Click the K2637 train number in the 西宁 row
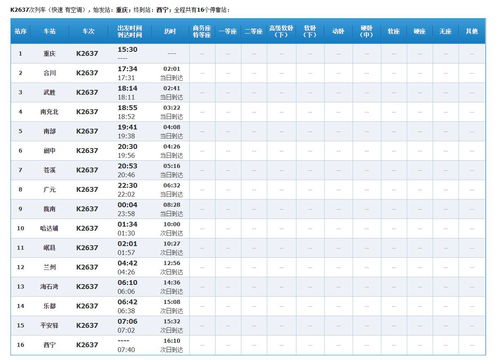This screenshot has height=361, width=499. [x=87, y=345]
